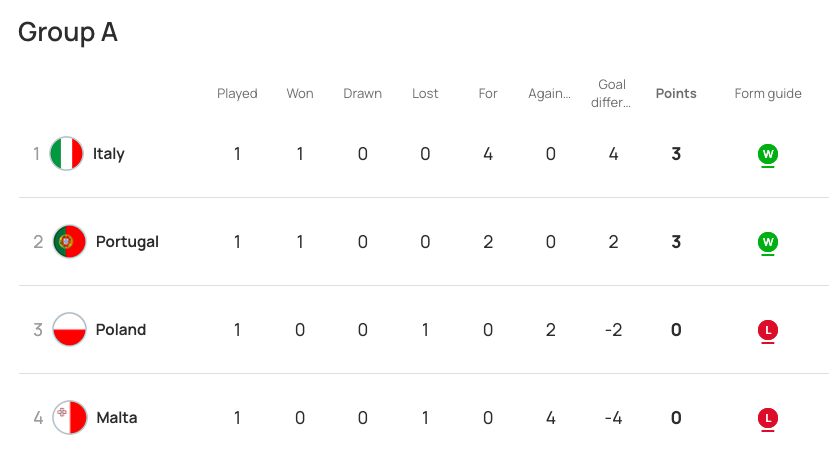Click Poland's red L form badge
Viewport: 836px width, 461px height.
pyautogui.click(x=767, y=330)
